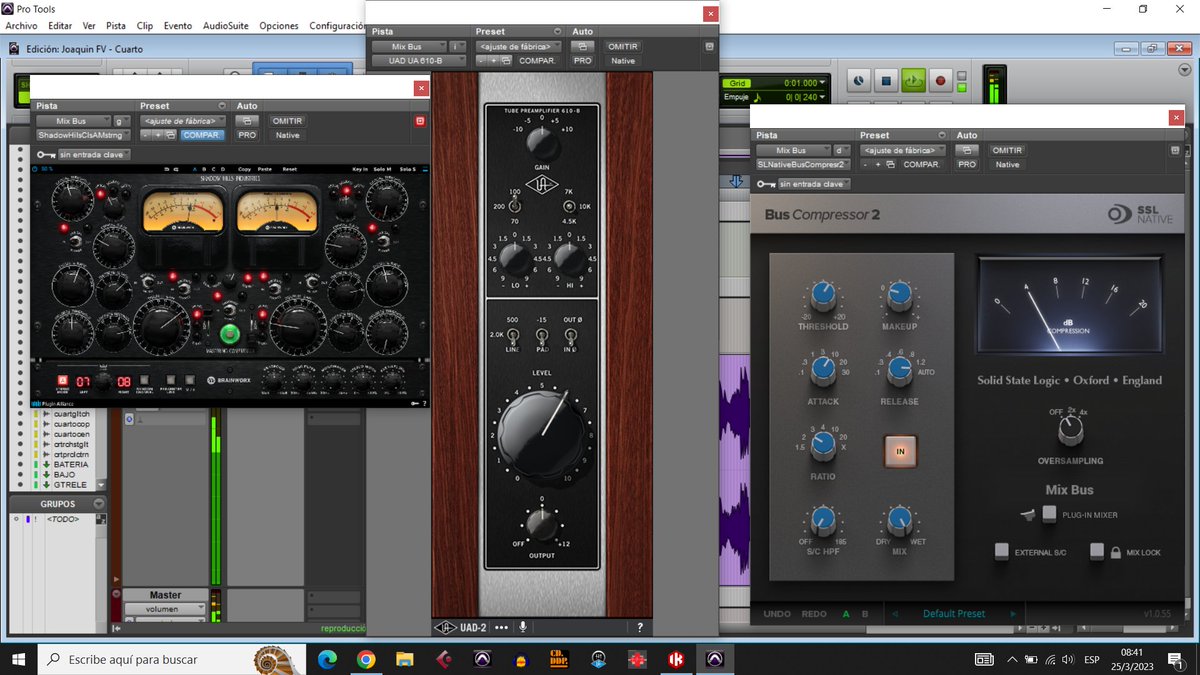Screen dimensions: 1200x675
Task: Click the target icon in the SSL plugin window
Action: click(1175, 150)
